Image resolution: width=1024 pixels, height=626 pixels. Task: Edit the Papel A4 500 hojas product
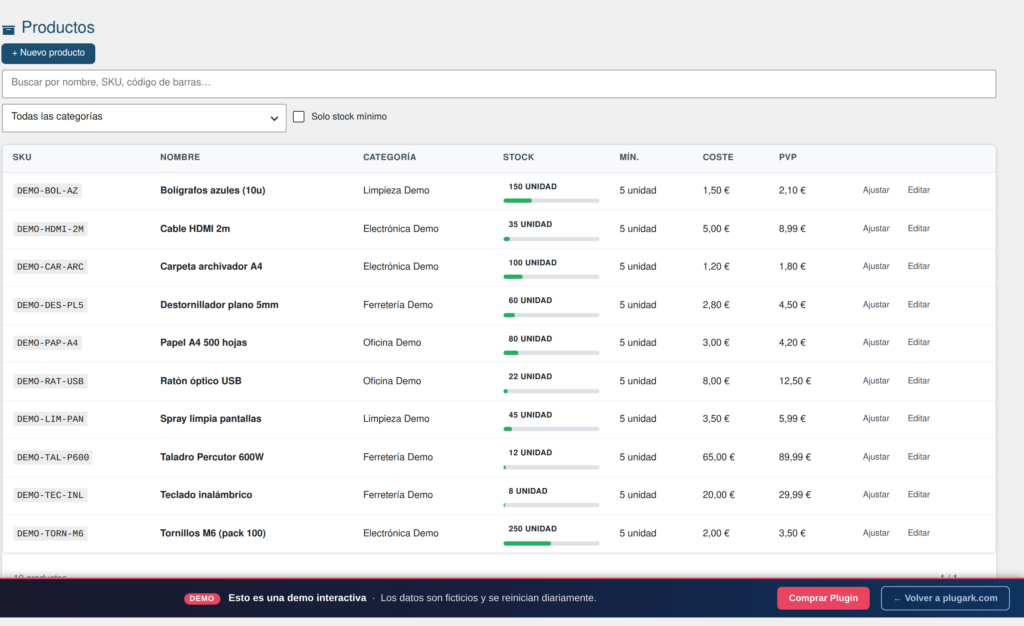[919, 342]
